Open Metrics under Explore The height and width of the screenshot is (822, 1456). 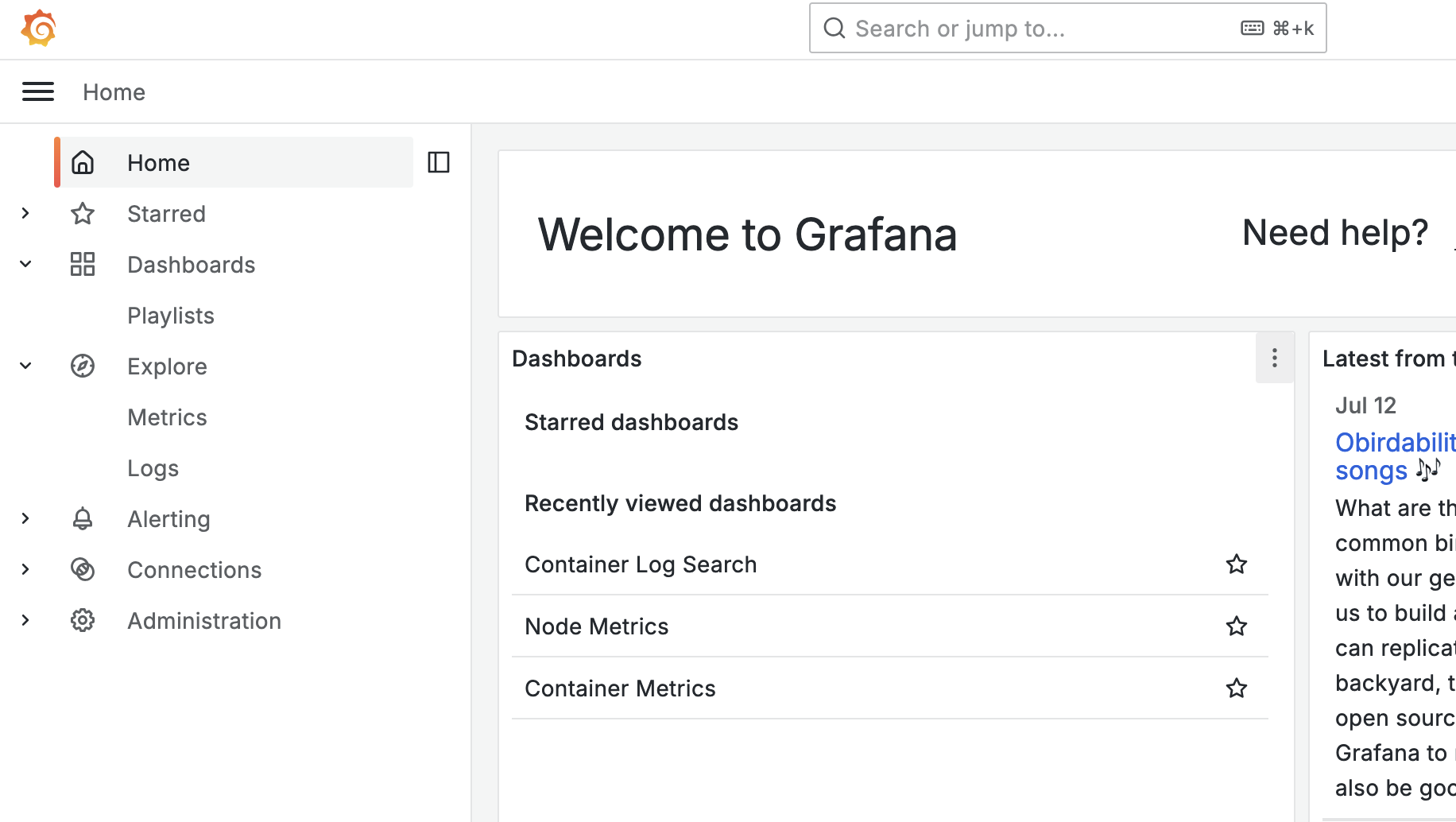[167, 417]
